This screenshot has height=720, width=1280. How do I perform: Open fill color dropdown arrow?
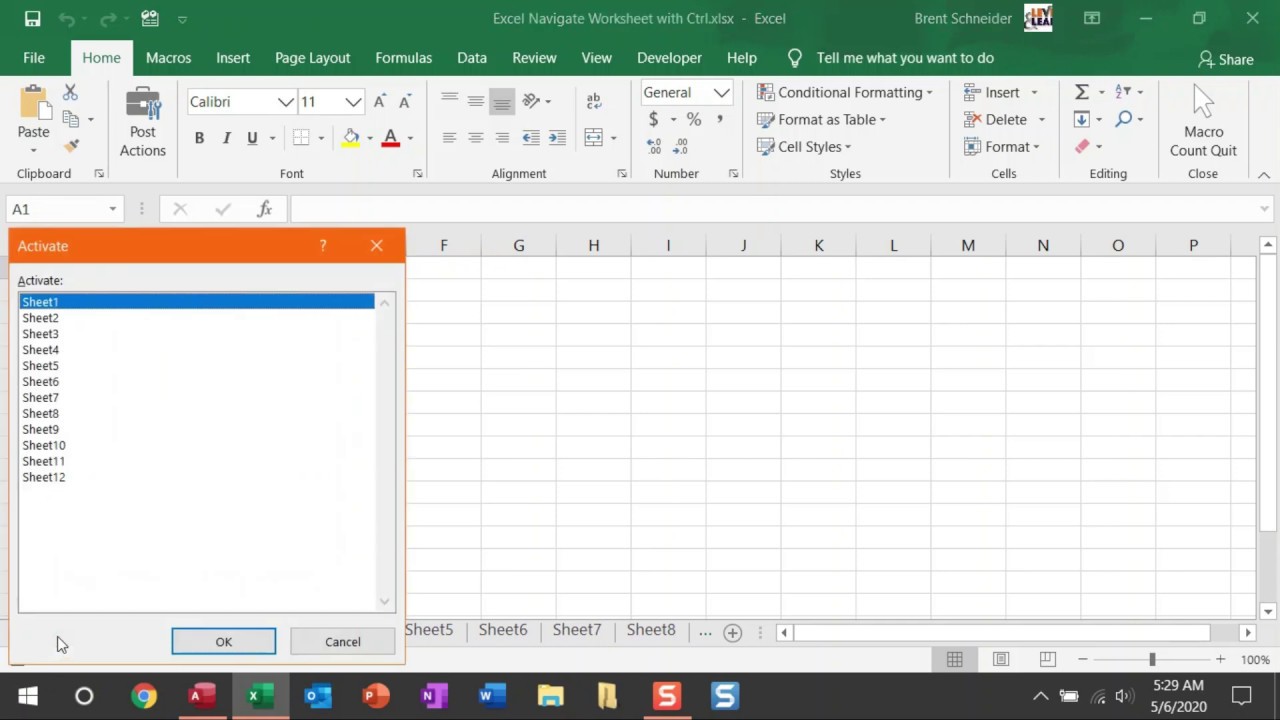pyautogui.click(x=369, y=138)
